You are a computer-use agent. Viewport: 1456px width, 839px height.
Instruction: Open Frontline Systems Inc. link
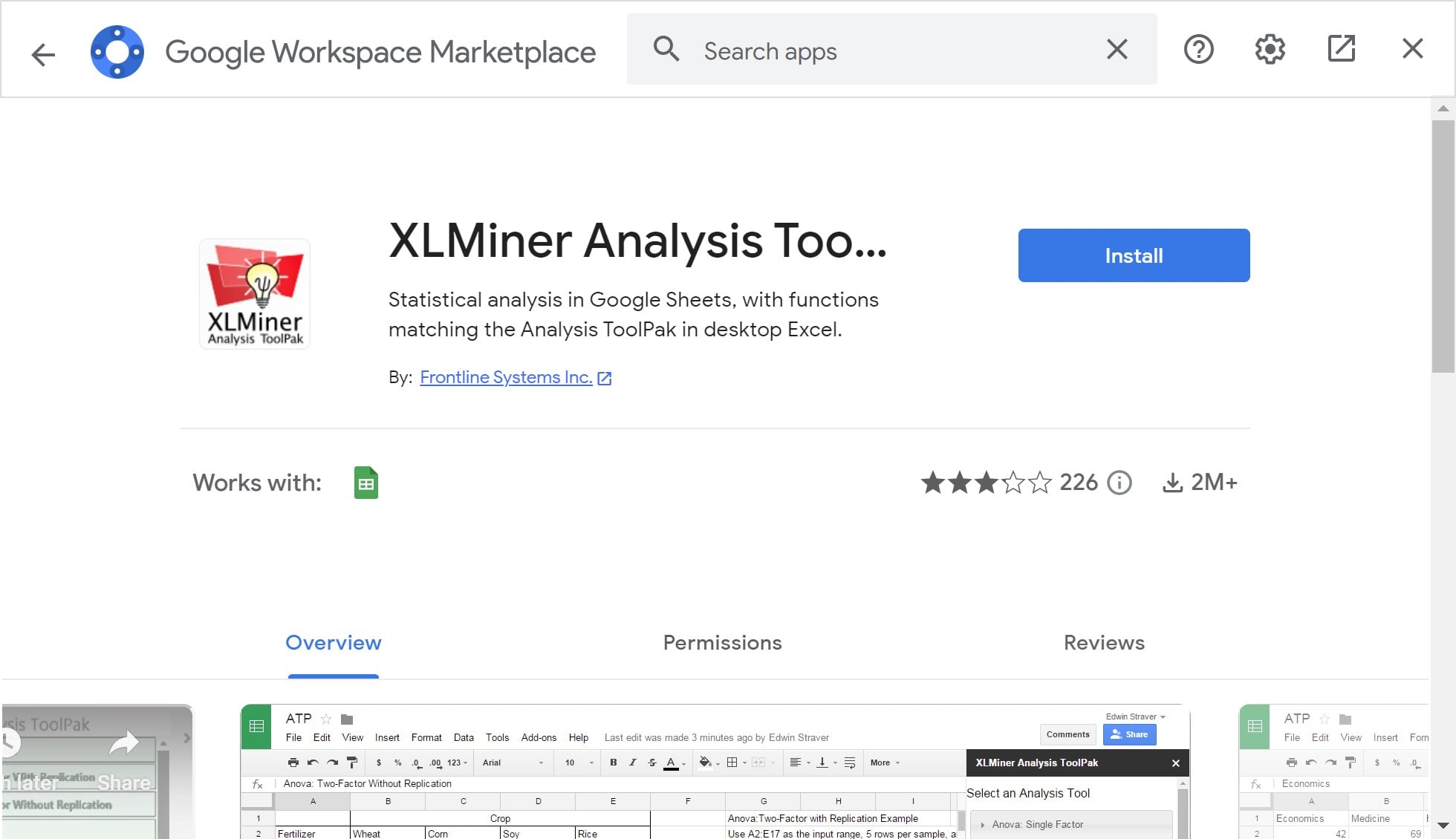point(506,377)
